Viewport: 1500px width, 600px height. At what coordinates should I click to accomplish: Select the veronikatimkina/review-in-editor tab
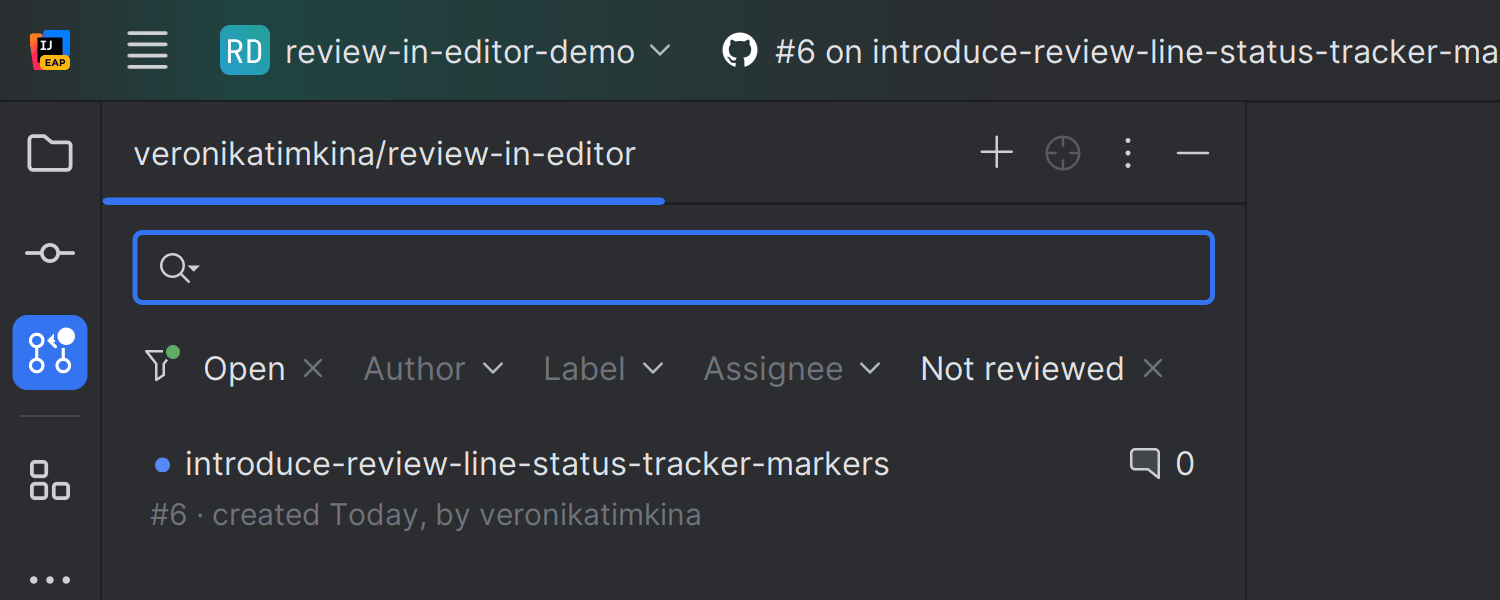click(x=384, y=154)
